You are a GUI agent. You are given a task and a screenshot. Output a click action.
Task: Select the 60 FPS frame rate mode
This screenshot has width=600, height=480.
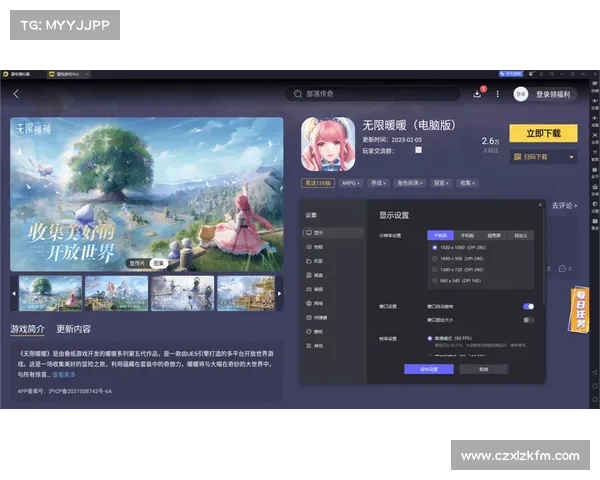(x=450, y=338)
